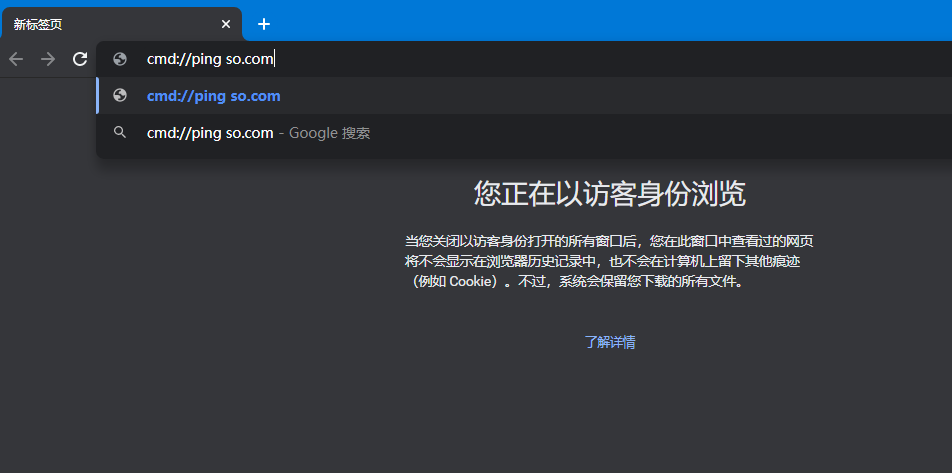Click the magnifier icon beside Google 搜索
Viewport: 952px width, 473px height.
120,132
